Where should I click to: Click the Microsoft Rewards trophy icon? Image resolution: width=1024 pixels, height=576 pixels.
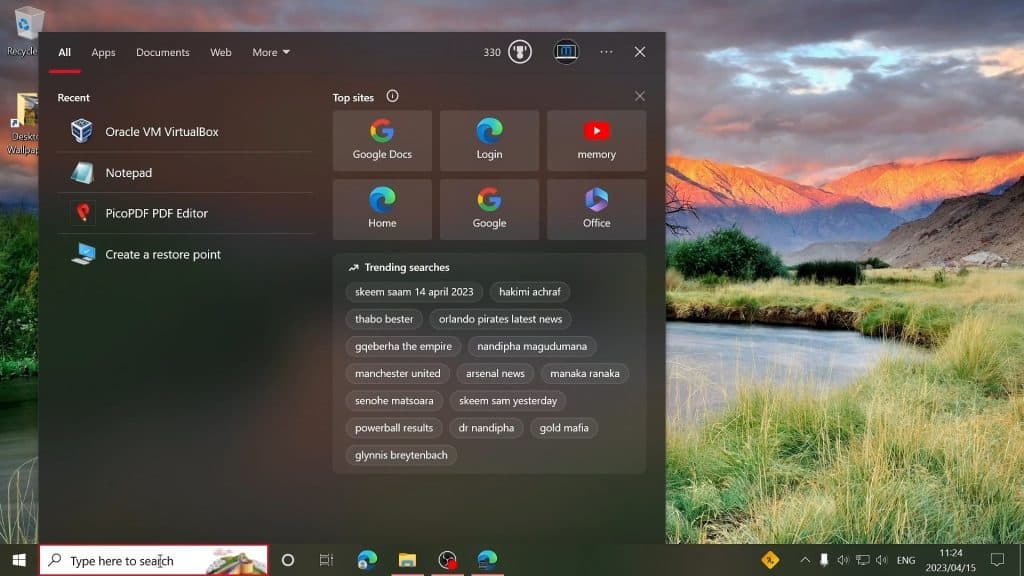click(518, 51)
